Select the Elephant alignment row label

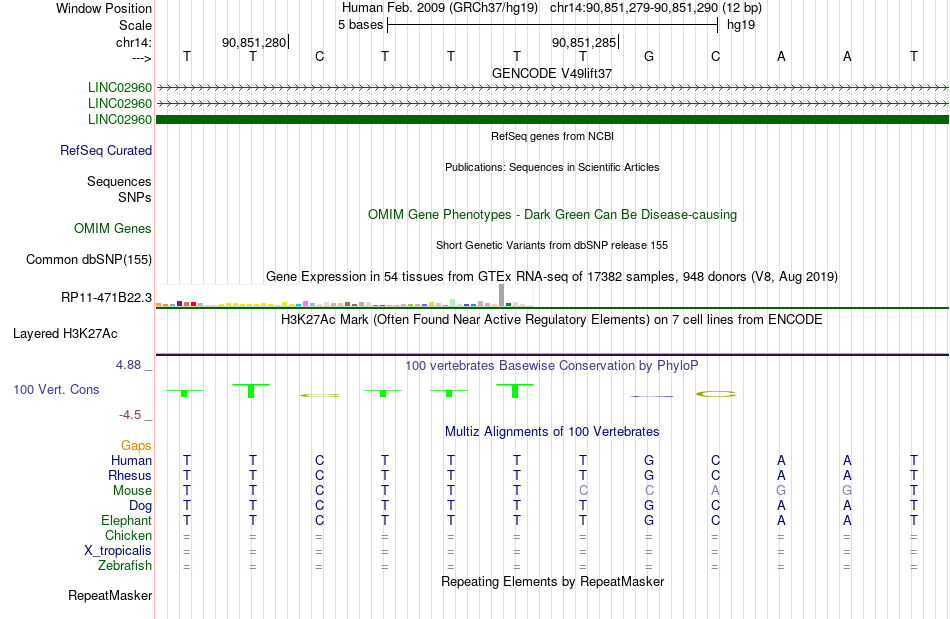[126, 520]
